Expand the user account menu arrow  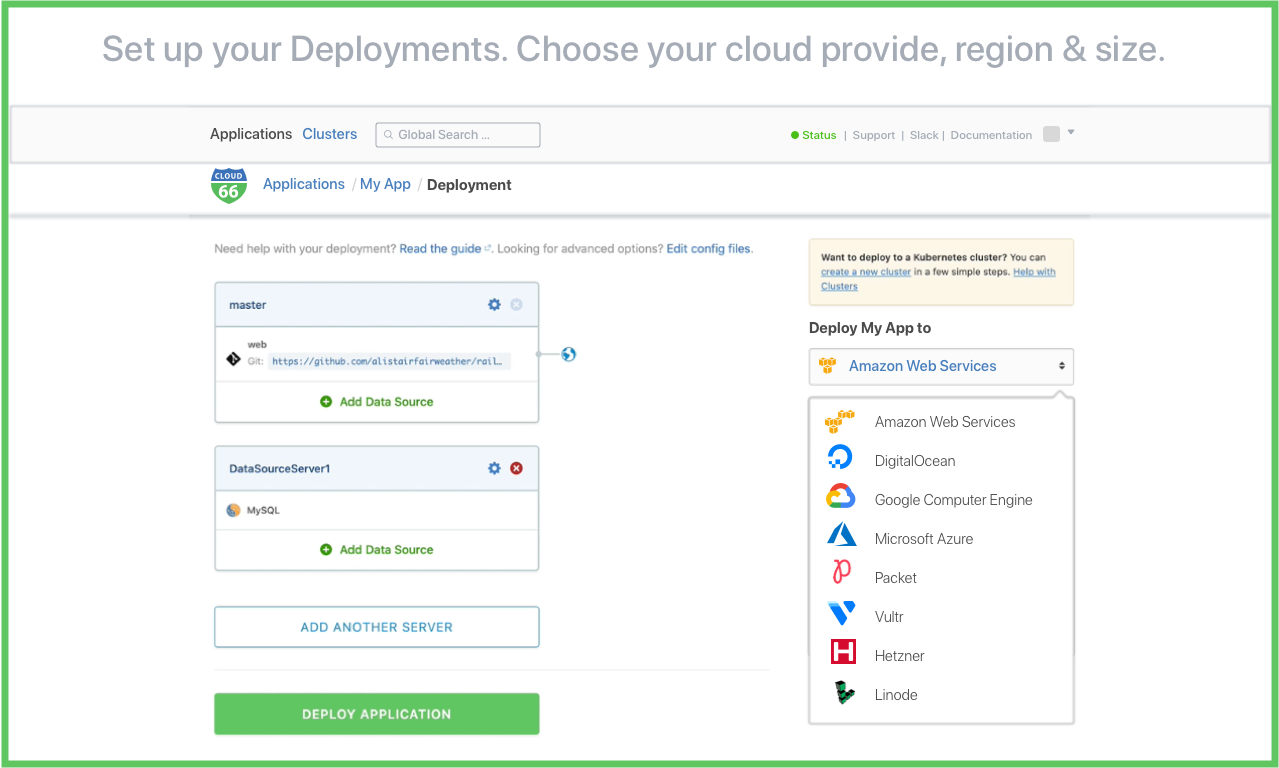tap(1071, 132)
